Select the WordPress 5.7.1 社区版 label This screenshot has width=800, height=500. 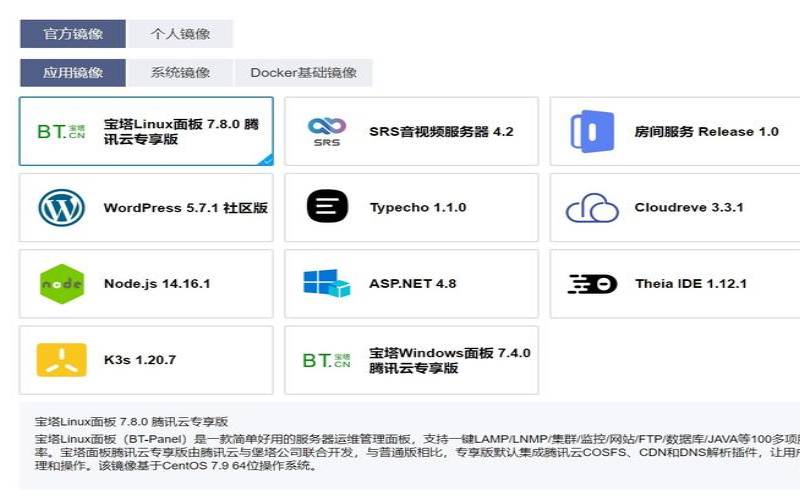point(186,208)
